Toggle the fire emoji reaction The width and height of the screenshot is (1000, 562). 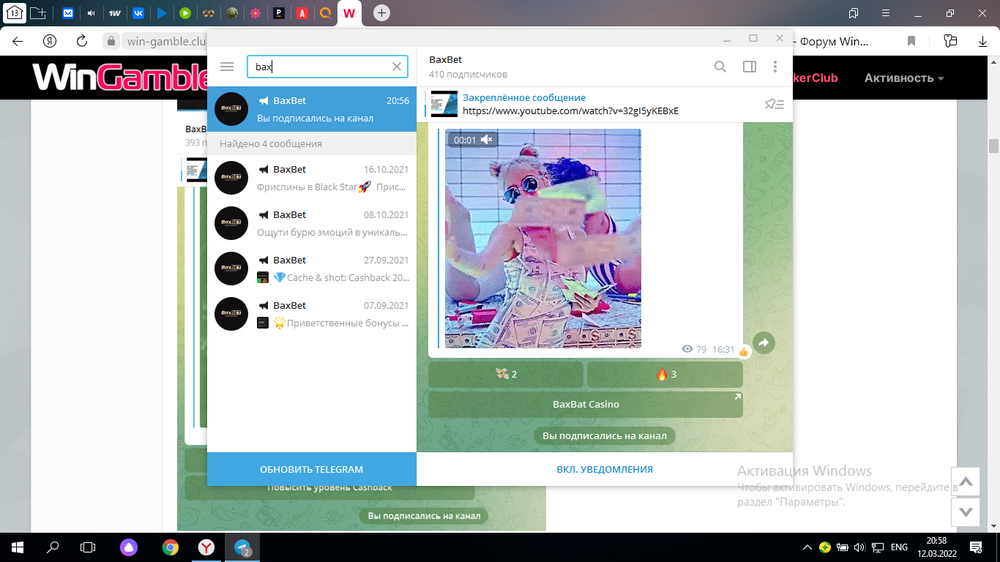click(x=665, y=375)
